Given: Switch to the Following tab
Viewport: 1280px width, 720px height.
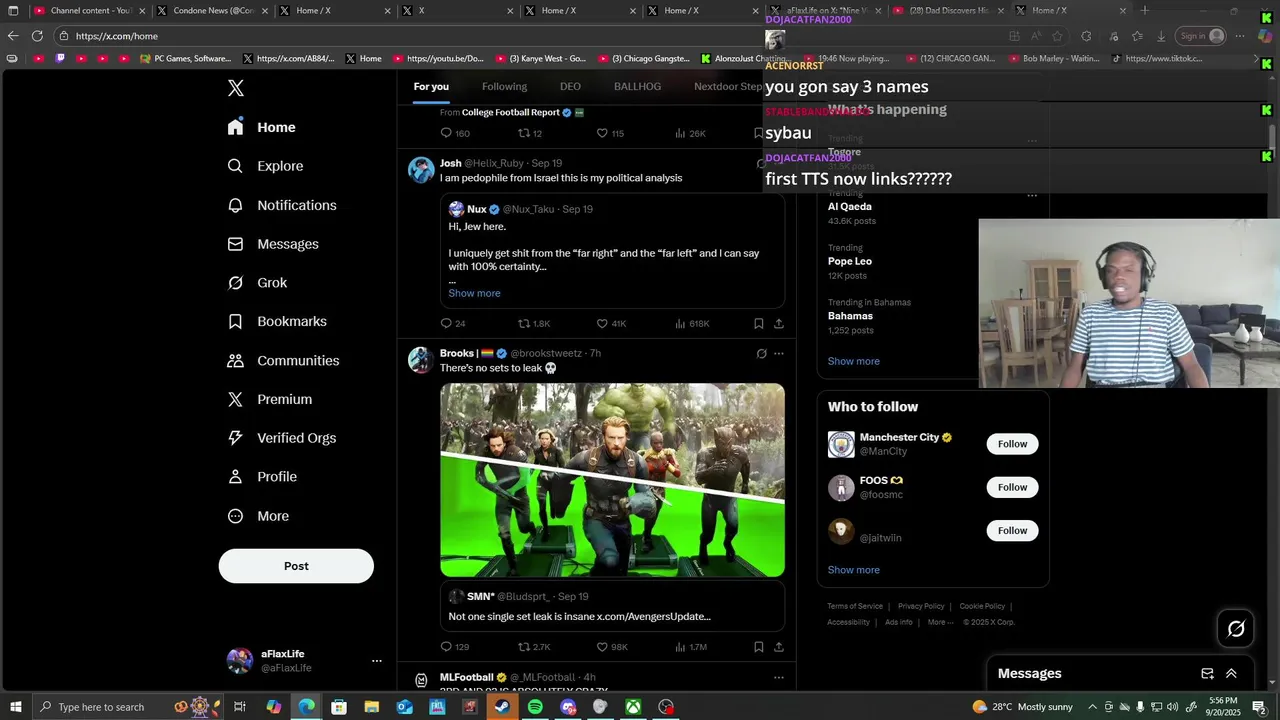Looking at the screenshot, I should [504, 86].
